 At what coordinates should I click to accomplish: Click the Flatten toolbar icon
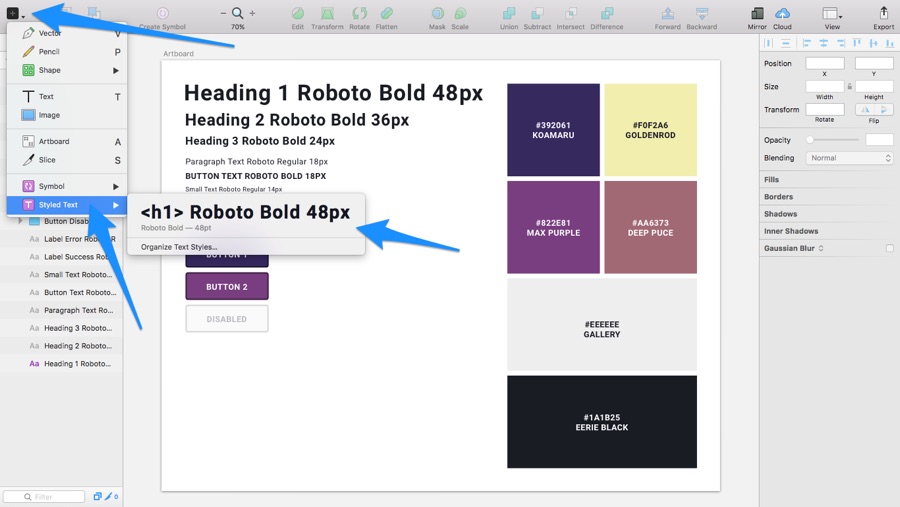coord(386,13)
